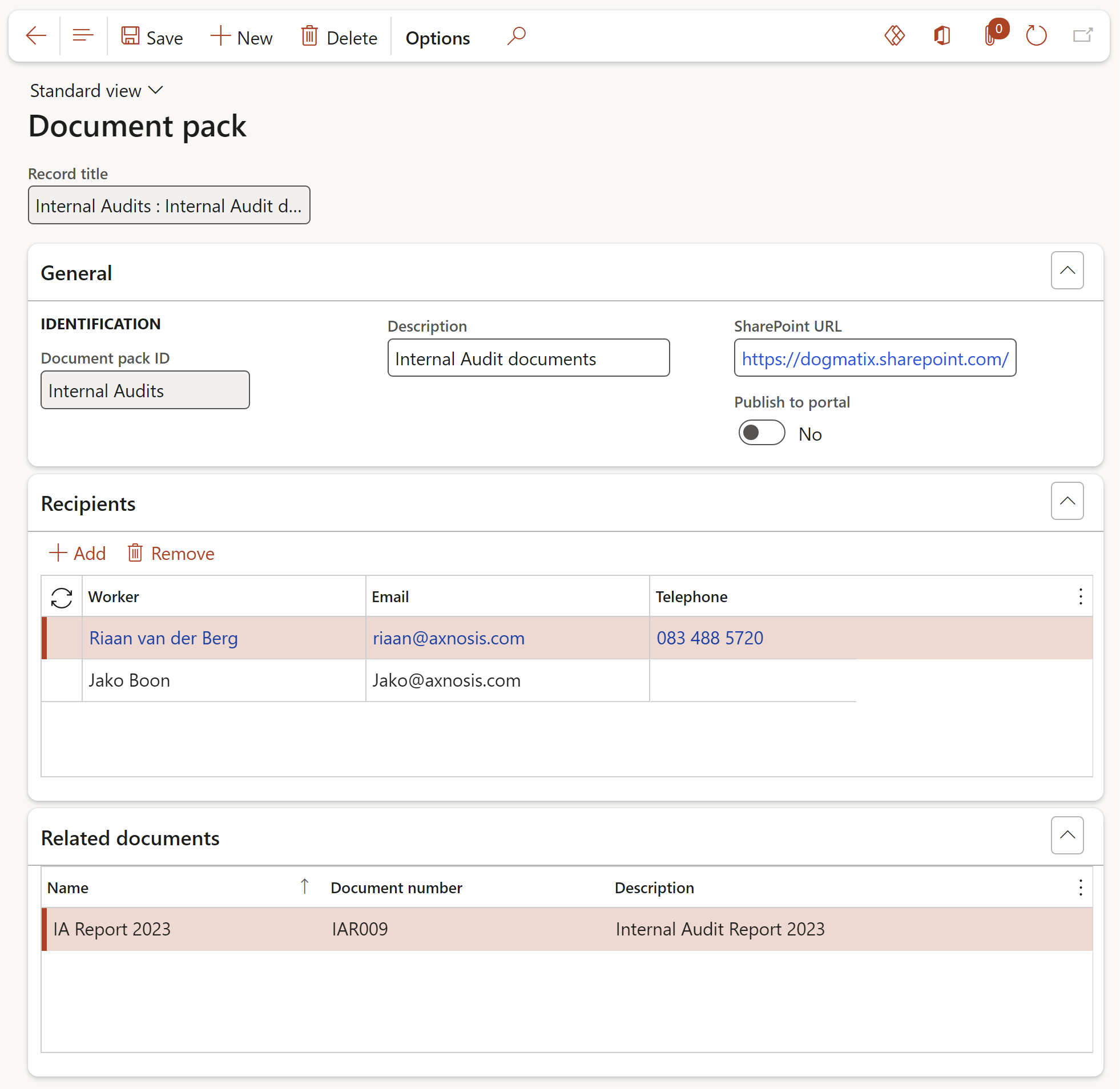Open the attachments panel
Viewport: 1120px width, 1089px height.
tap(993, 35)
